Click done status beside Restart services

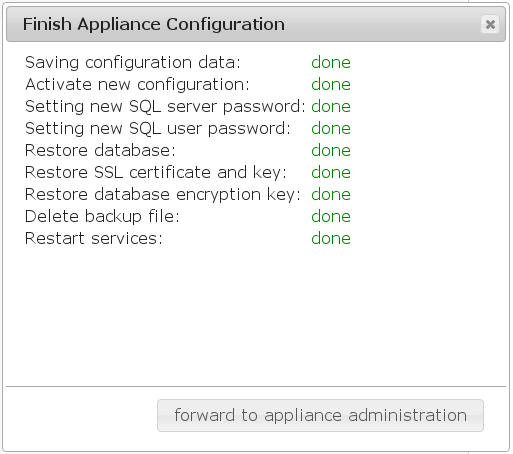pyautogui.click(x=331, y=238)
